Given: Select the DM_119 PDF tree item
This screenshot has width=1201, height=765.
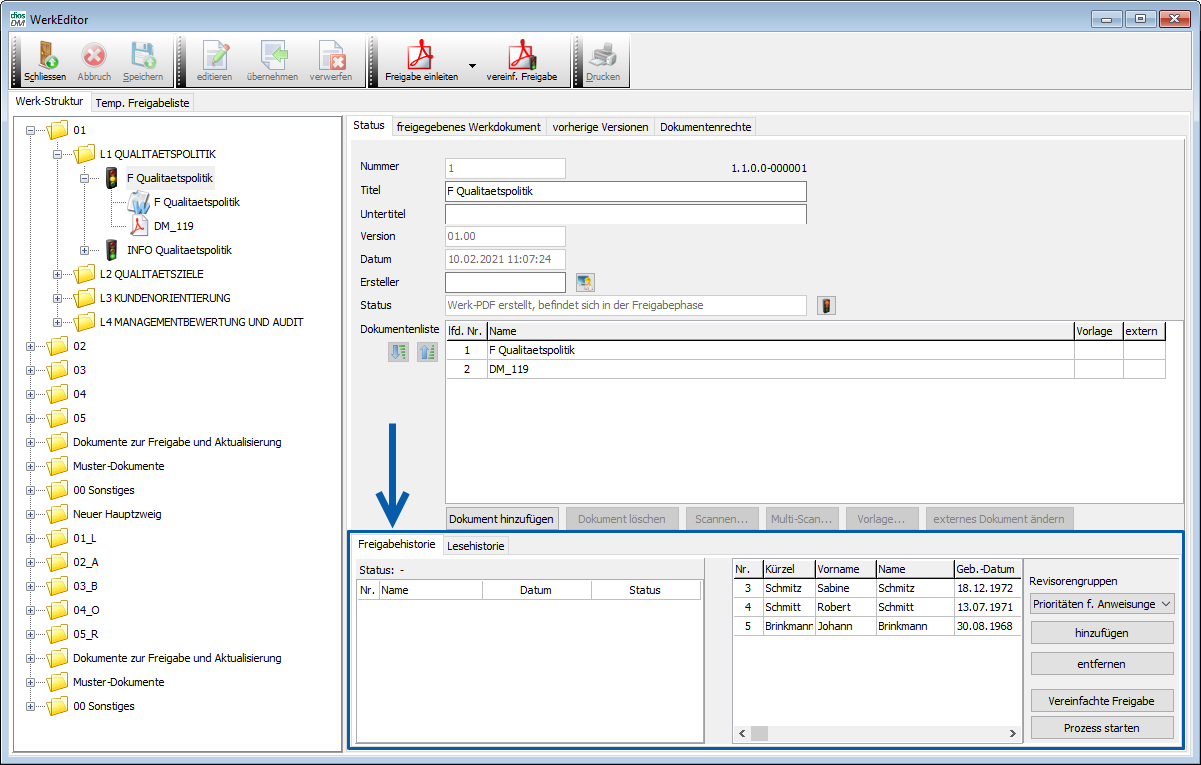Looking at the screenshot, I should pos(172,226).
